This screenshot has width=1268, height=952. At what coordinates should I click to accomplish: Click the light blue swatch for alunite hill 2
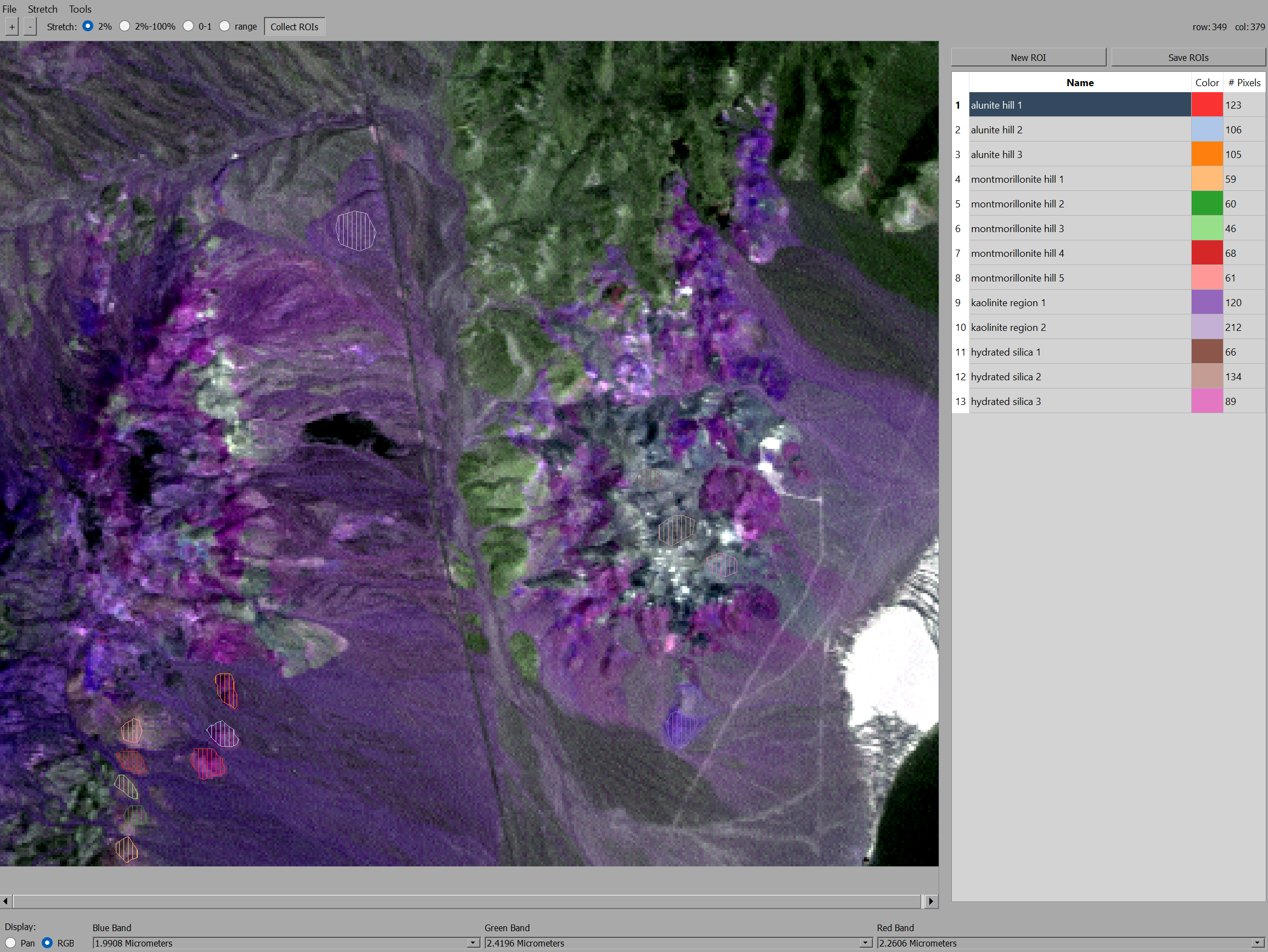click(1207, 129)
